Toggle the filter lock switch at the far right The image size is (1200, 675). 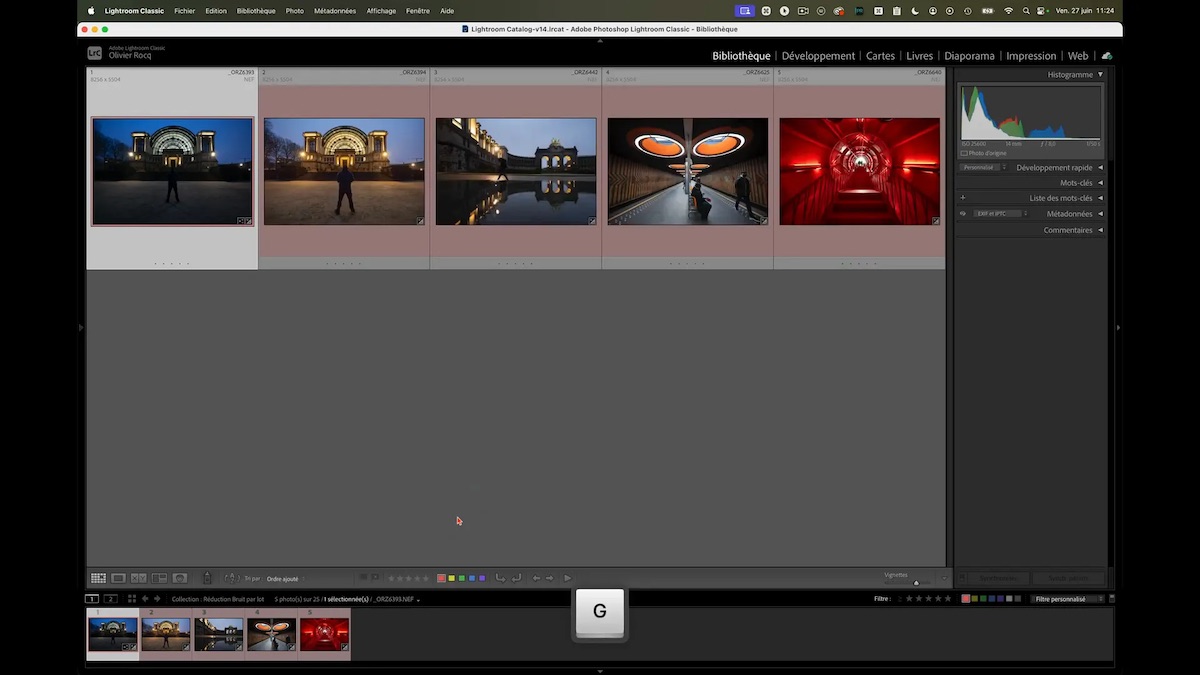(1112, 599)
